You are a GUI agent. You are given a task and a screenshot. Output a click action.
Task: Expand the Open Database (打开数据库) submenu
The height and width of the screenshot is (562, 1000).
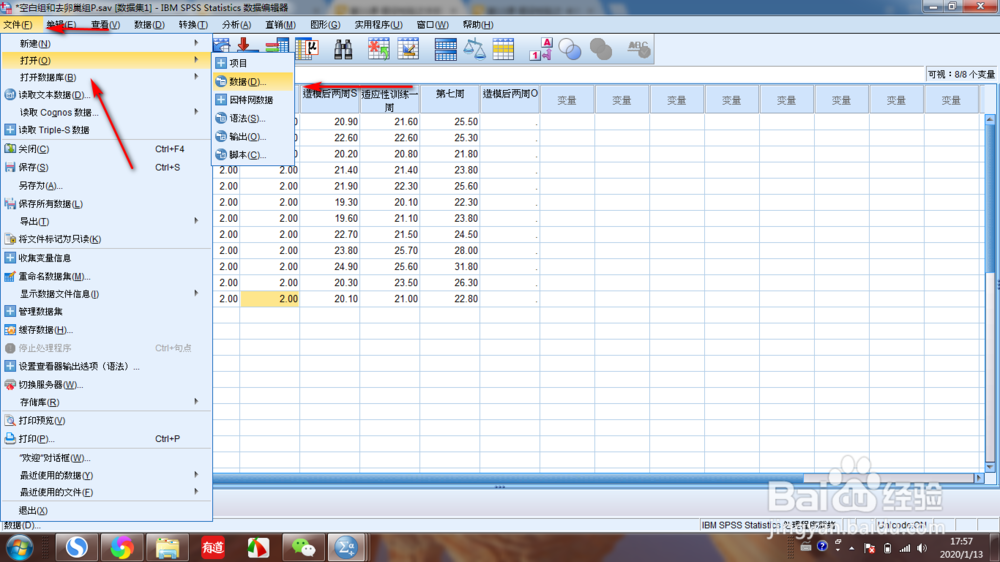click(x=106, y=77)
